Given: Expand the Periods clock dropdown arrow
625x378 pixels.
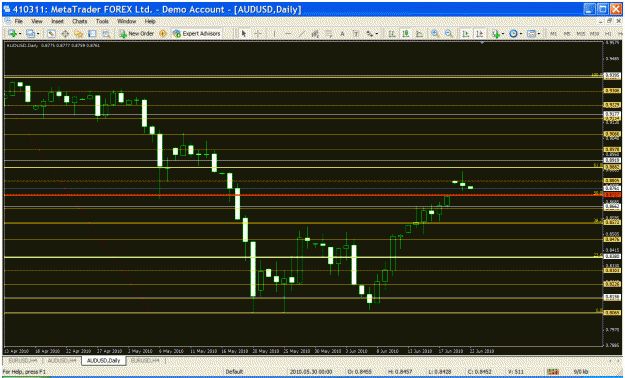Looking at the screenshot, I should (521, 34).
